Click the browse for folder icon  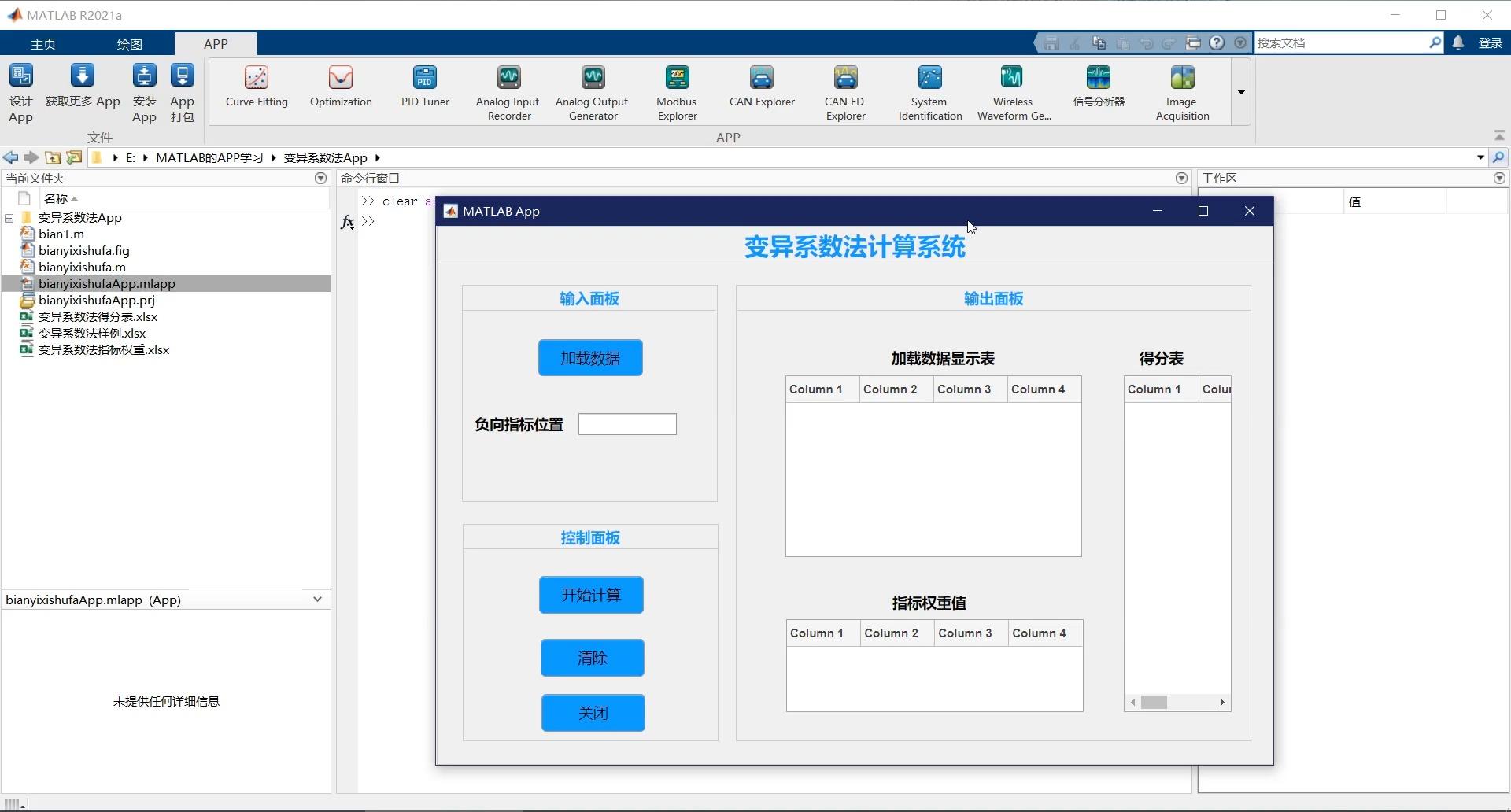pos(74,157)
